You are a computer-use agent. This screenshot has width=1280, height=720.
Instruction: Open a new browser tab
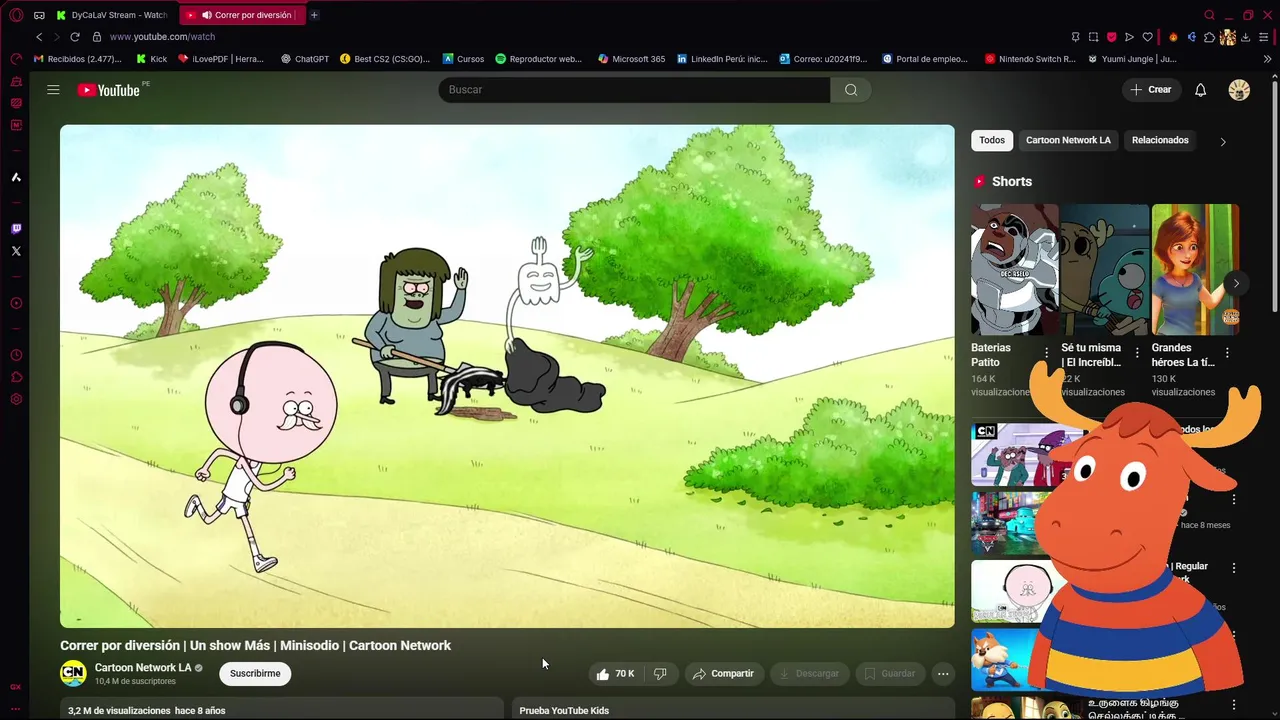pos(314,15)
